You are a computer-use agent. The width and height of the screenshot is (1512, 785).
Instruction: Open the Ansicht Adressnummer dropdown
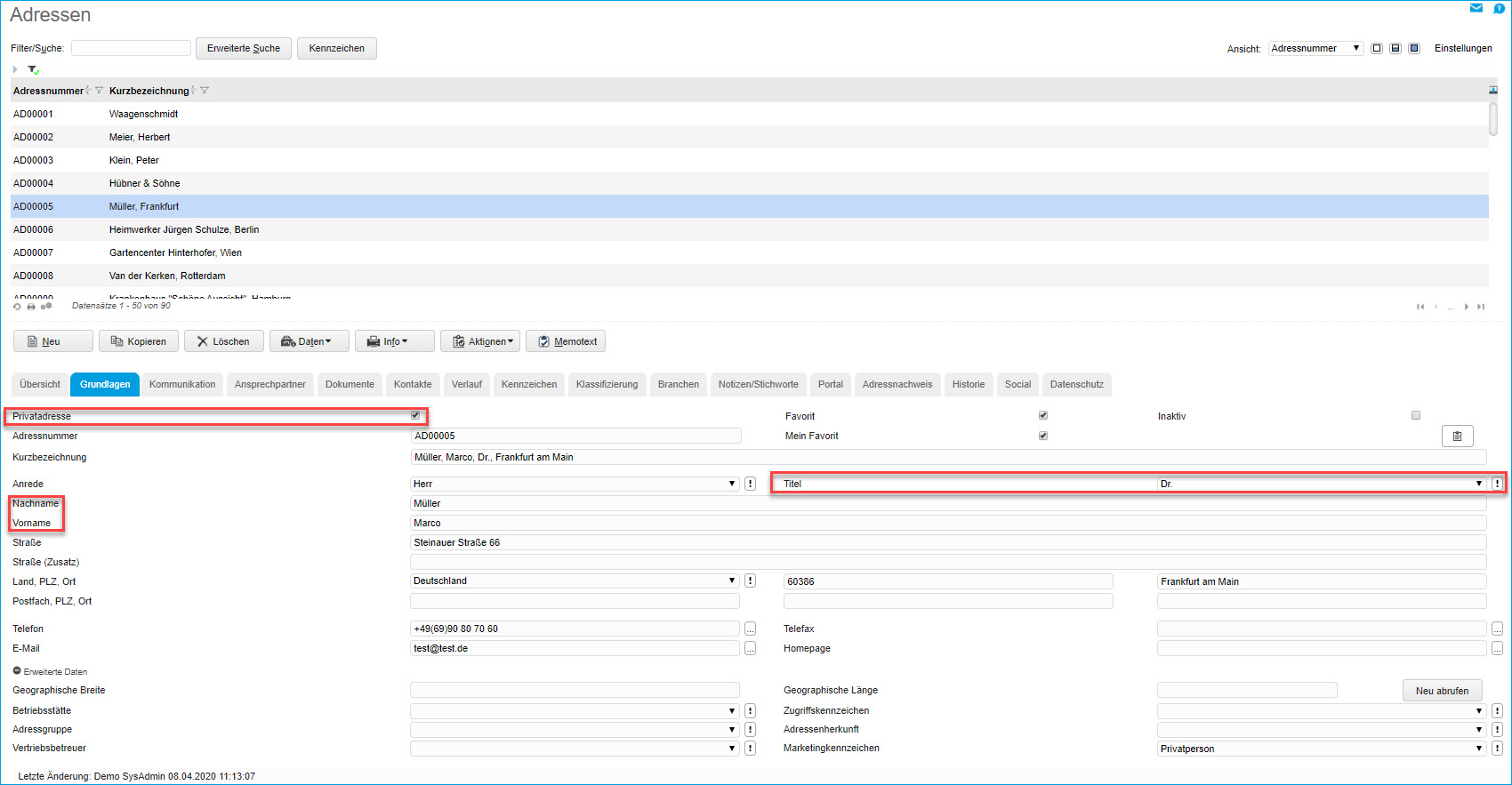[1315, 48]
